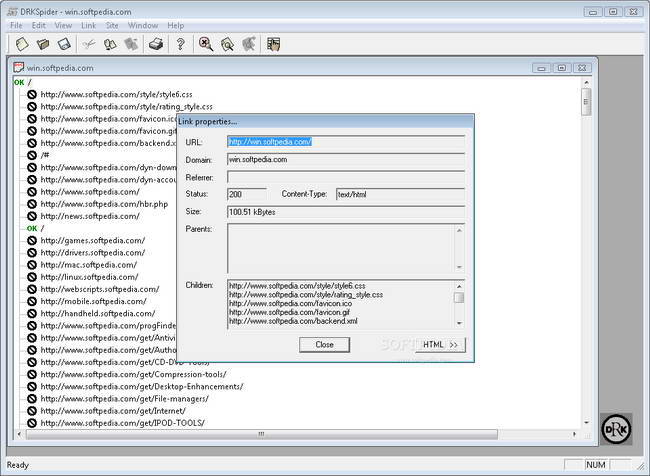Click the greyed-out icon after the magnifiers

pyautogui.click(x=249, y=44)
